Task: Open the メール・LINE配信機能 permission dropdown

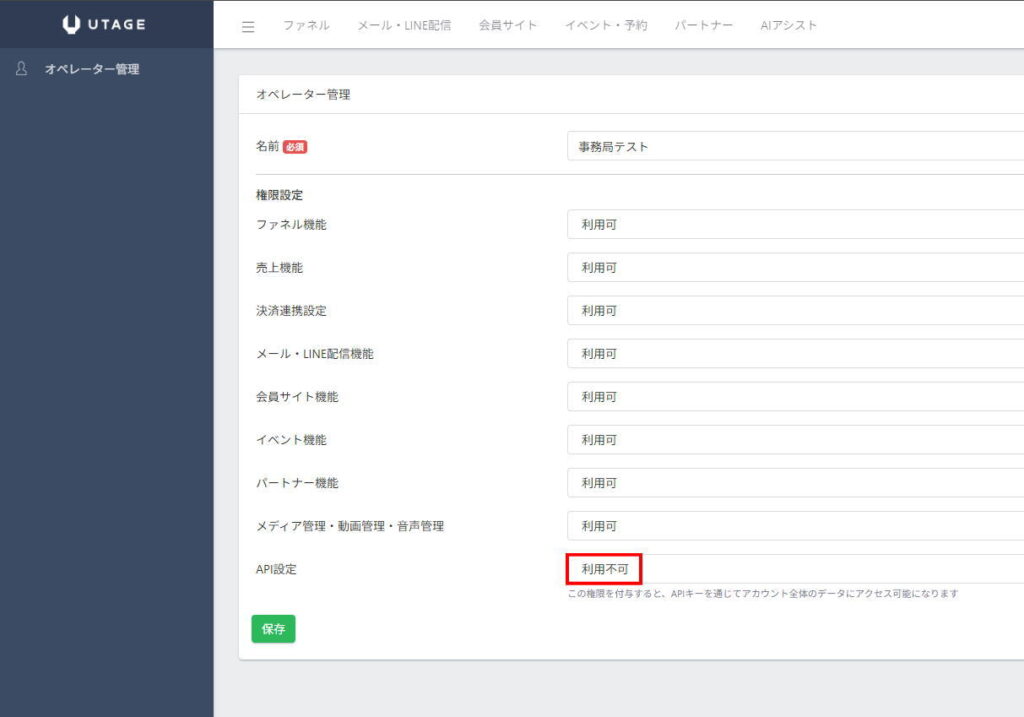Action: point(795,354)
